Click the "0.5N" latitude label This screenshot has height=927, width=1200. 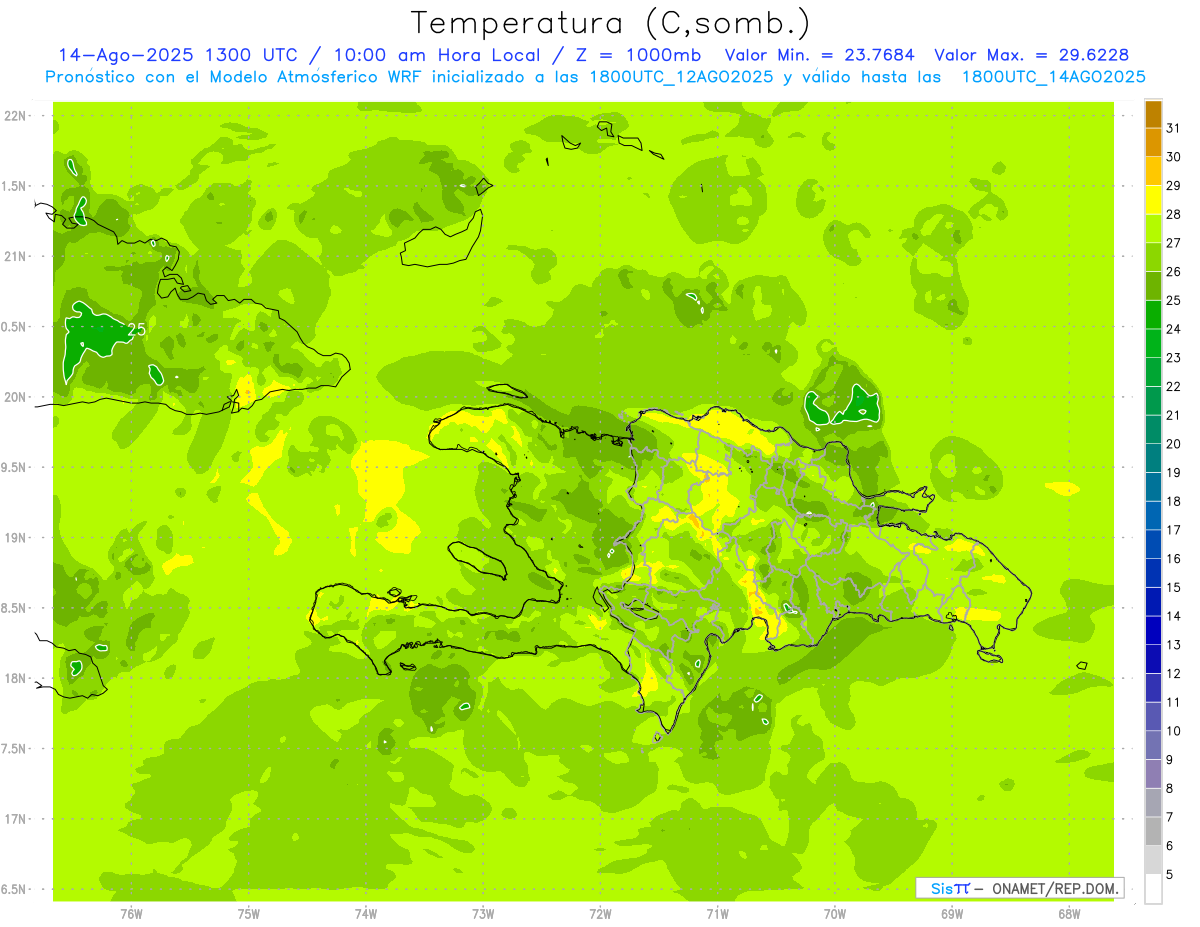click(x=14, y=327)
